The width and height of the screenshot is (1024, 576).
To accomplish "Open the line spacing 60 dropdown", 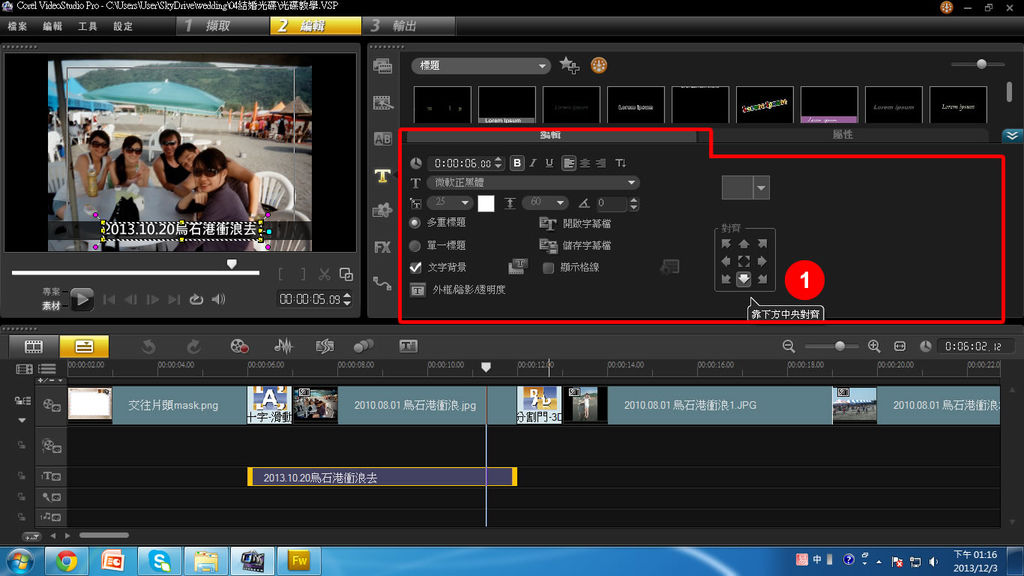I will [x=545, y=203].
